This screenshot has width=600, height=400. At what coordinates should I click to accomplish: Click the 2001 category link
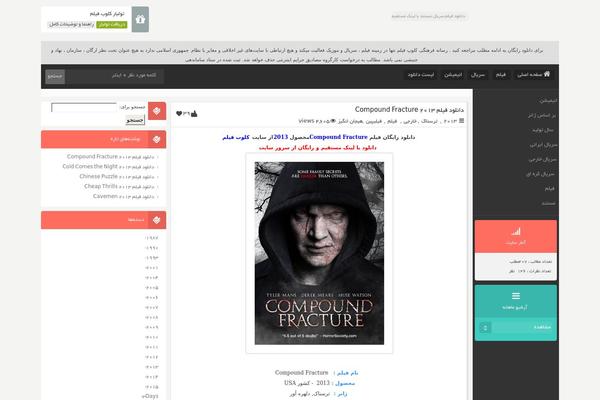pos(152,268)
